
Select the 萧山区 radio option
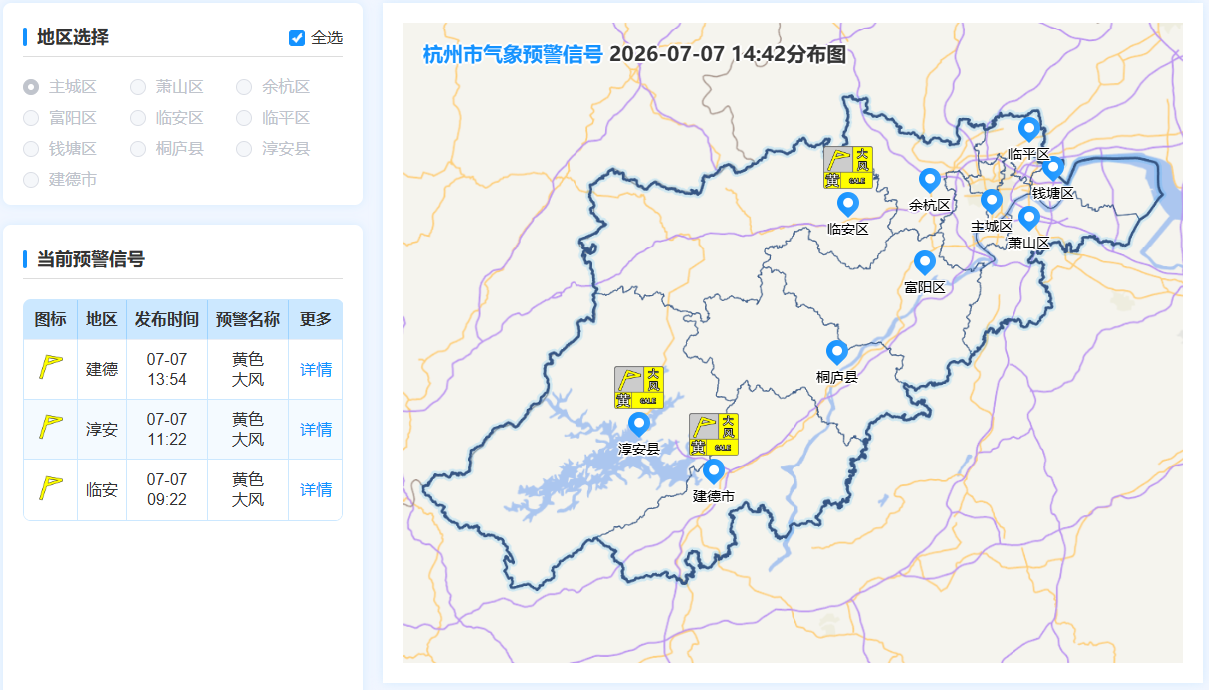[138, 87]
